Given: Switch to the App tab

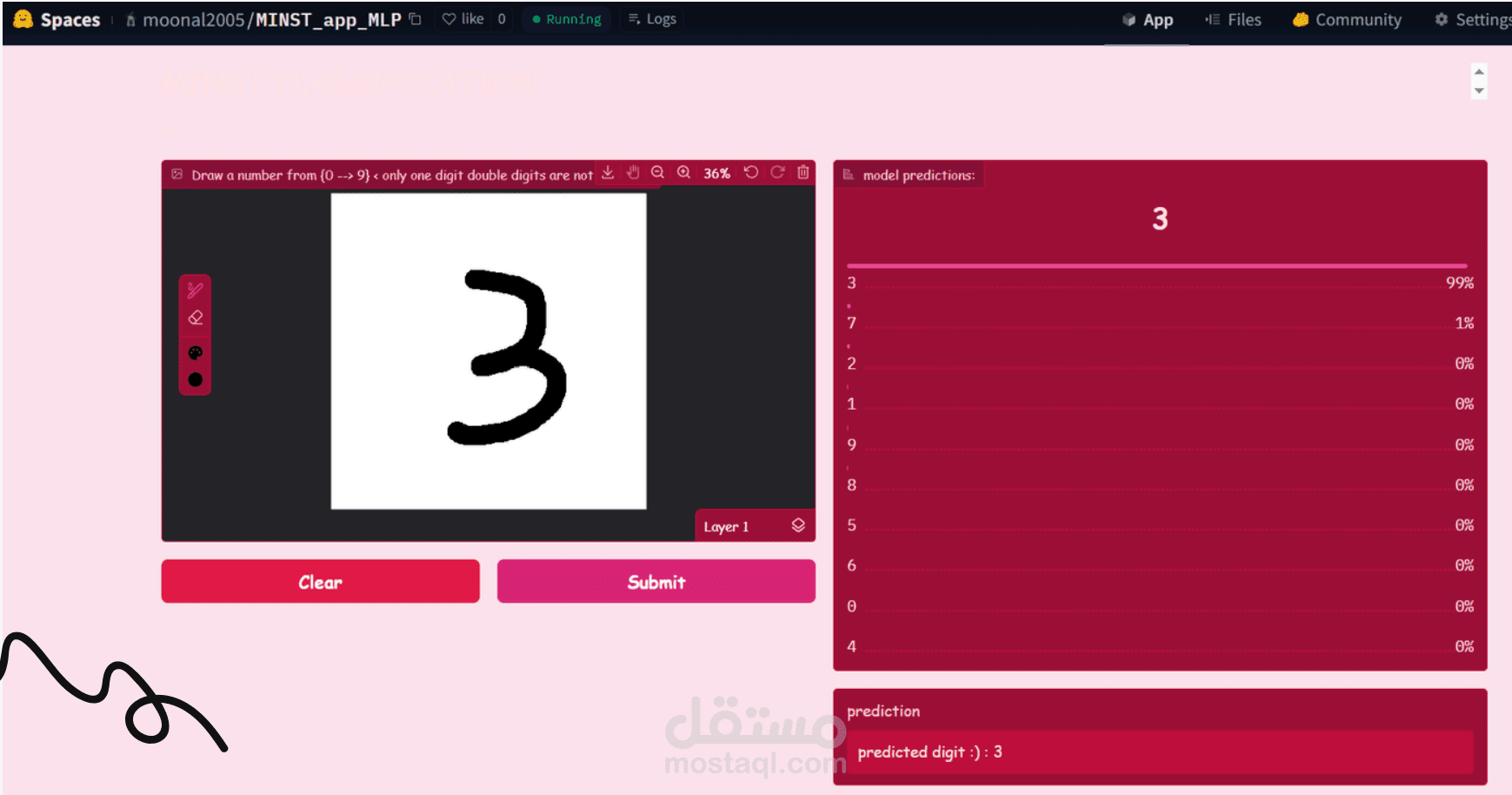Looking at the screenshot, I should click(x=1148, y=20).
